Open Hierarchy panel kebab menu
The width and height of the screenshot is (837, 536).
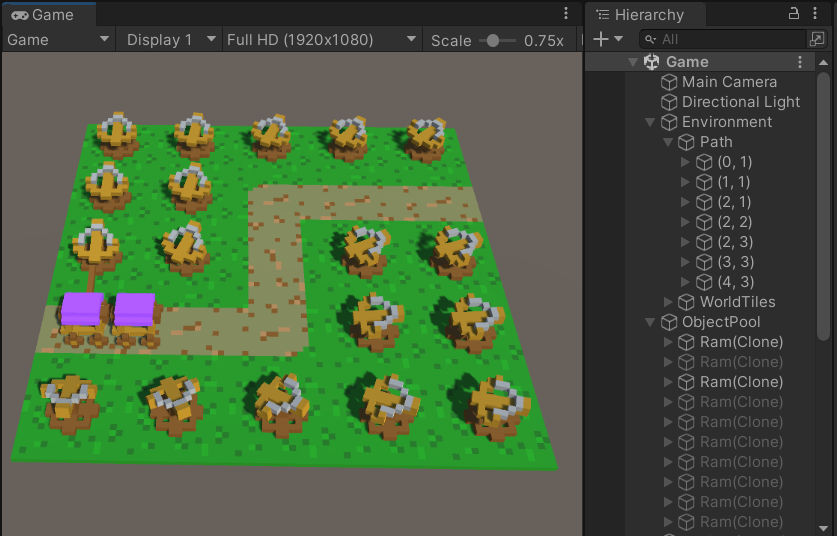(x=815, y=13)
